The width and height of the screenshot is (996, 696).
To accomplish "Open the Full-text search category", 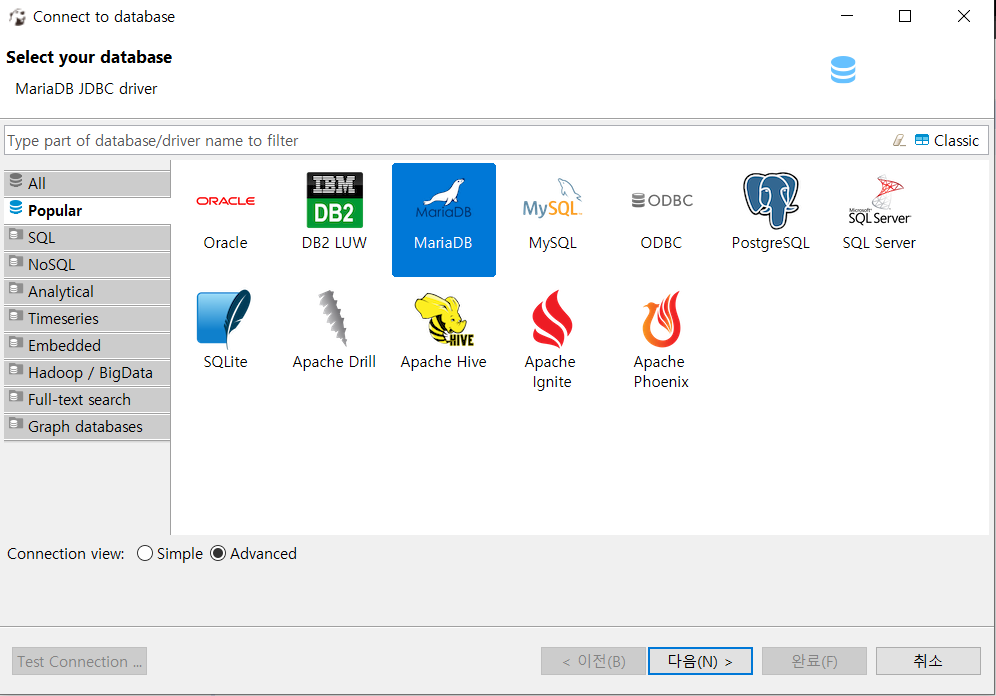I will (88, 399).
